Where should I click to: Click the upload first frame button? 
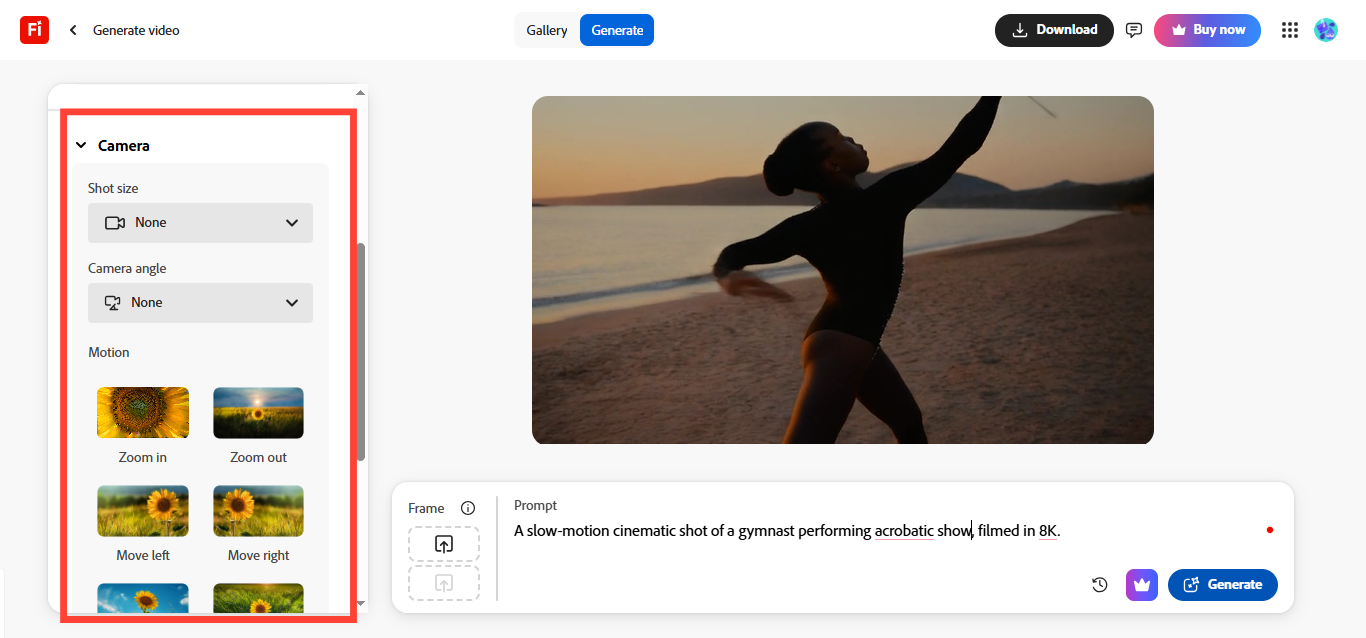pos(443,544)
